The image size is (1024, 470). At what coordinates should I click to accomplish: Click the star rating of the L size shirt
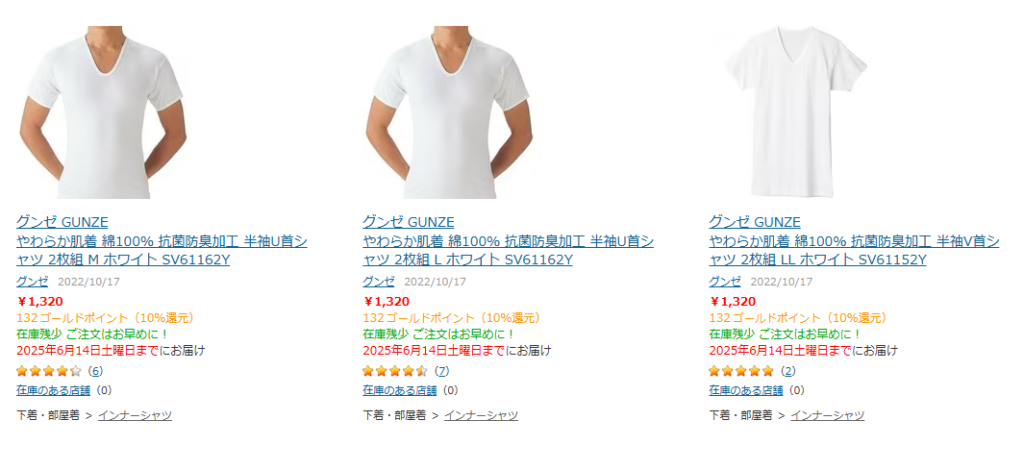coord(395,371)
